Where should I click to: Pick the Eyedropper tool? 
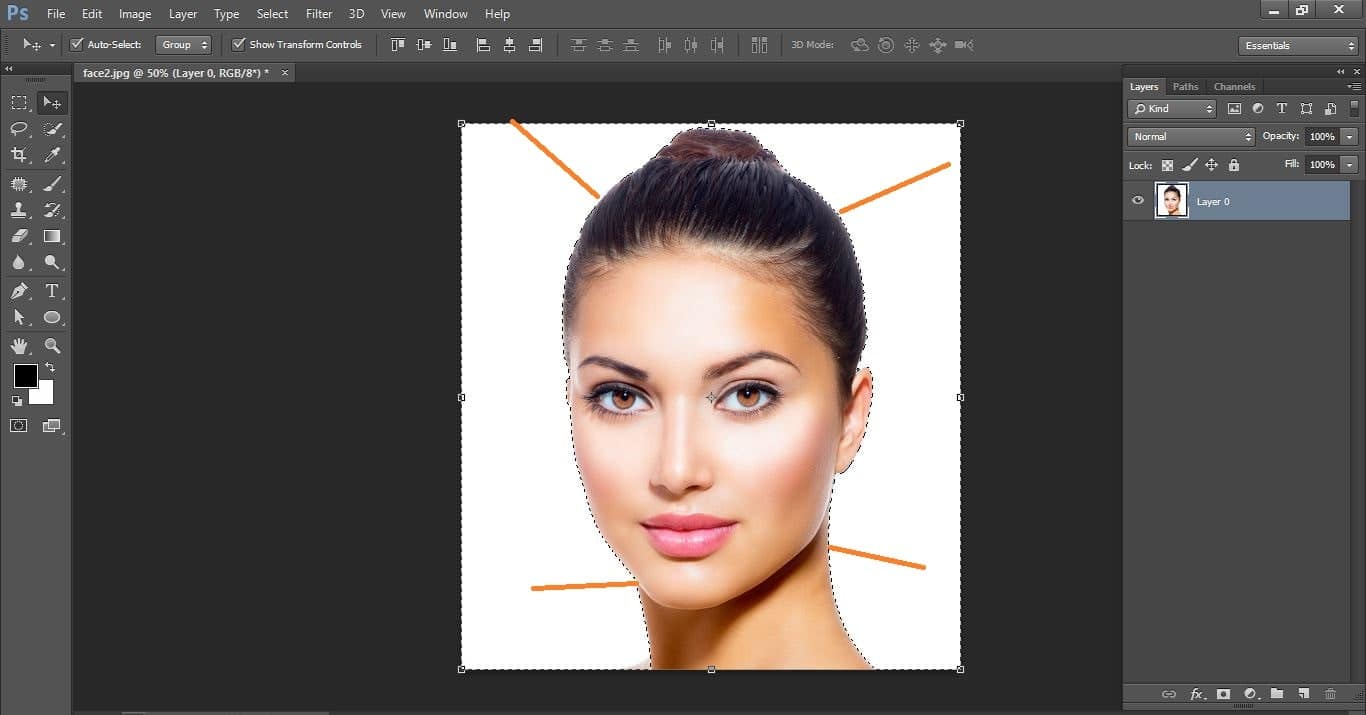[x=52, y=155]
